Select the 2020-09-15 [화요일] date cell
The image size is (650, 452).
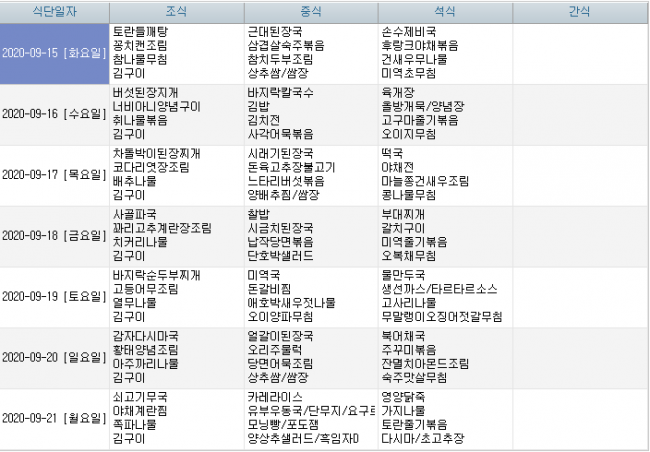tap(54, 53)
